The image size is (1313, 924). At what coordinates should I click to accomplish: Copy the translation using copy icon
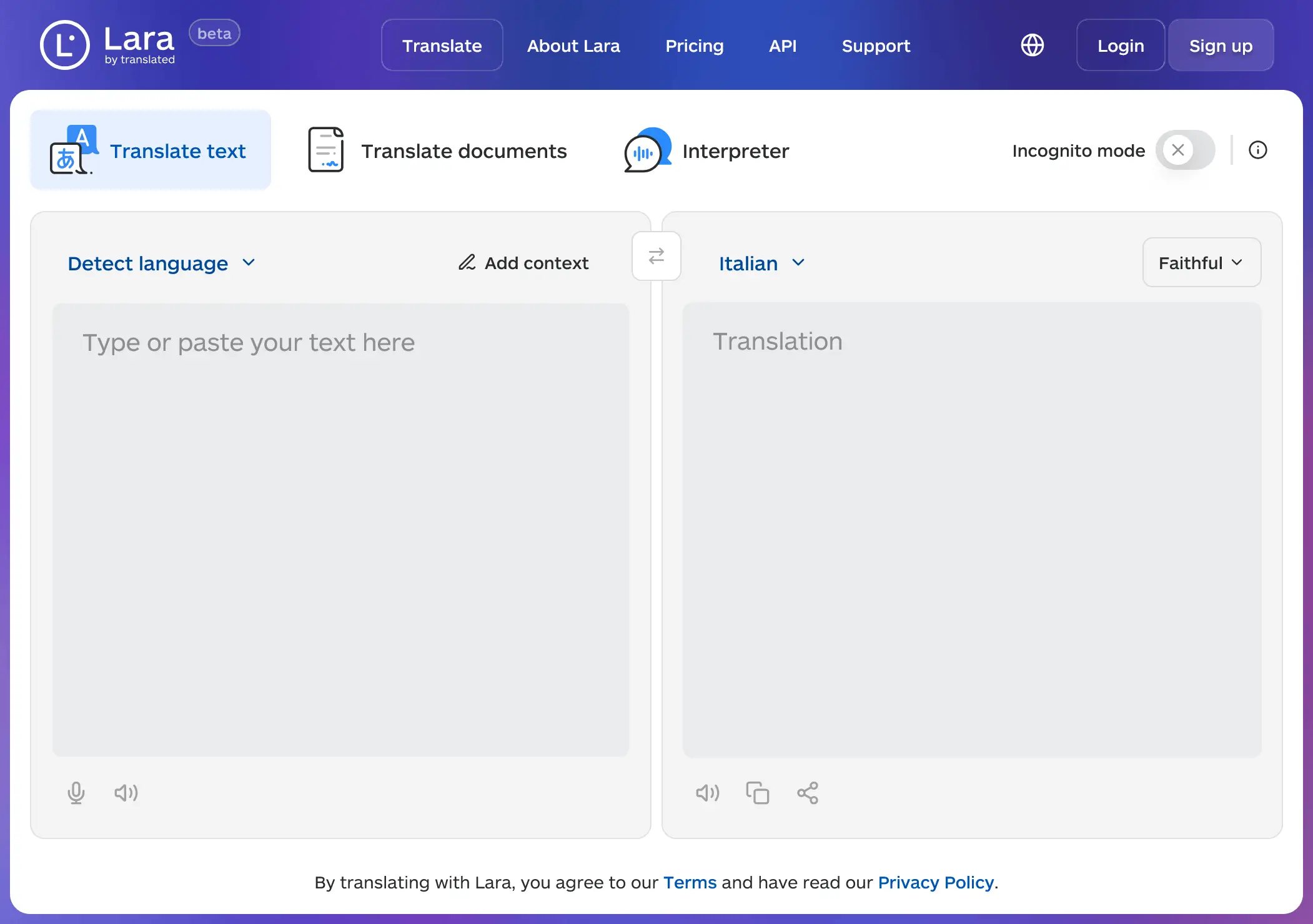coord(757,793)
